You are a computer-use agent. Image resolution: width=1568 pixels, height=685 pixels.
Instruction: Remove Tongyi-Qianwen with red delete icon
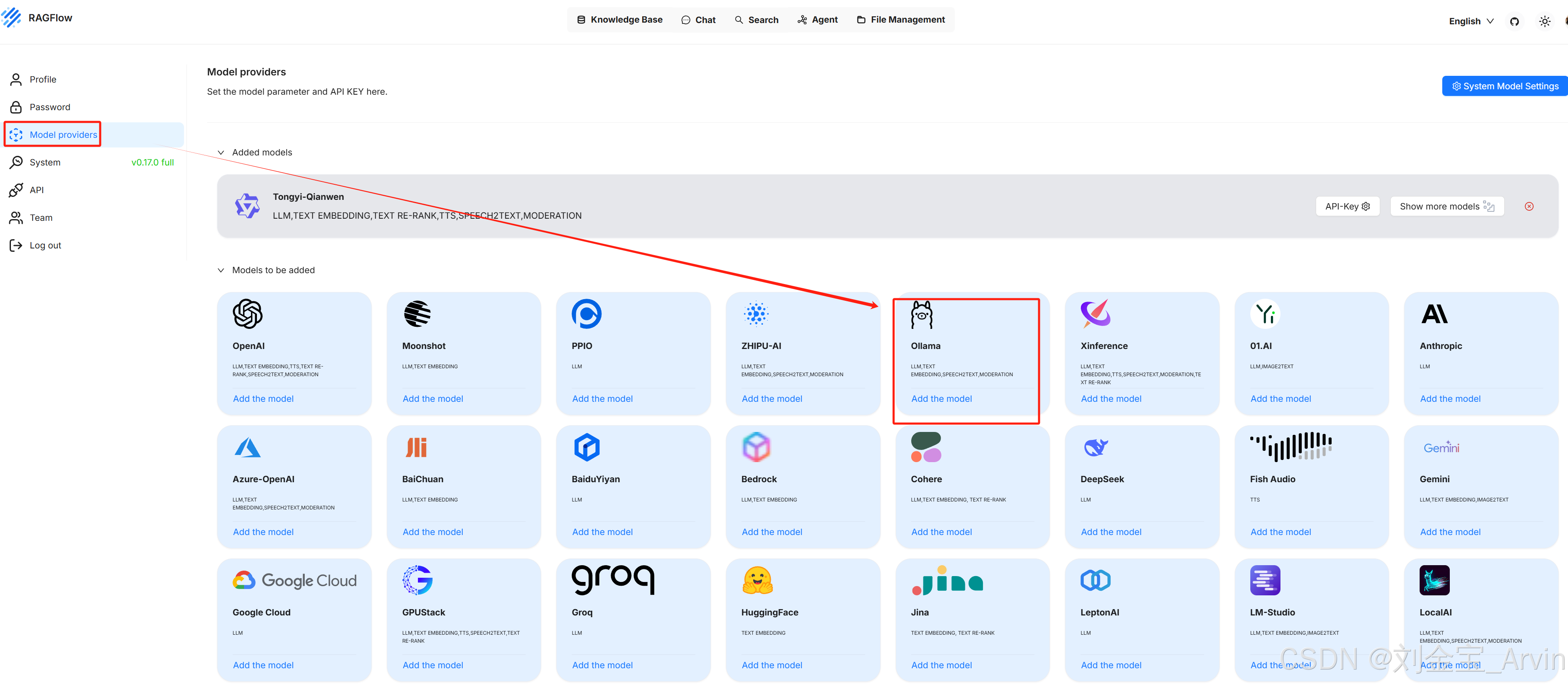tap(1529, 207)
